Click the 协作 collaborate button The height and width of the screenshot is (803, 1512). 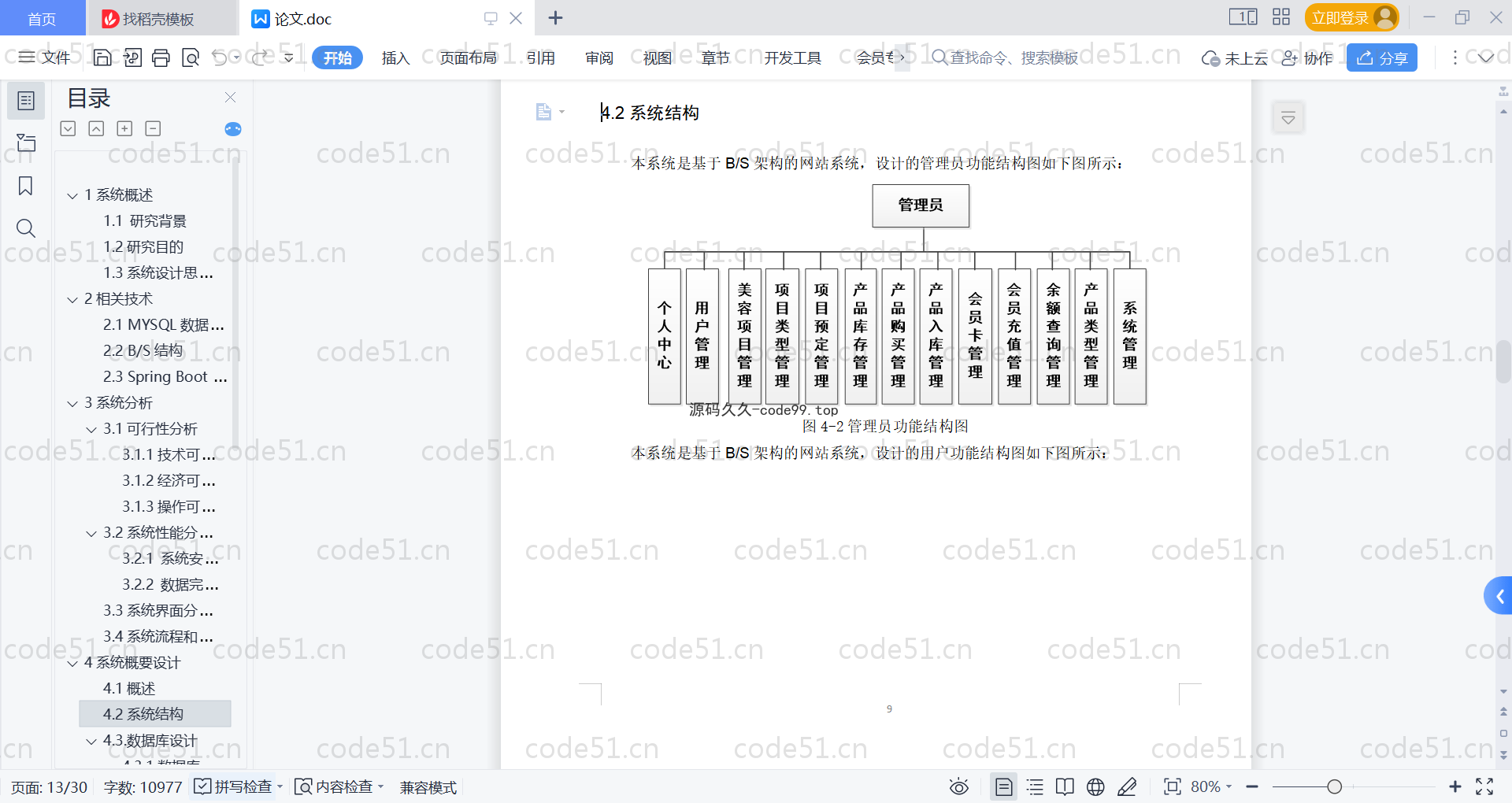coord(1307,57)
